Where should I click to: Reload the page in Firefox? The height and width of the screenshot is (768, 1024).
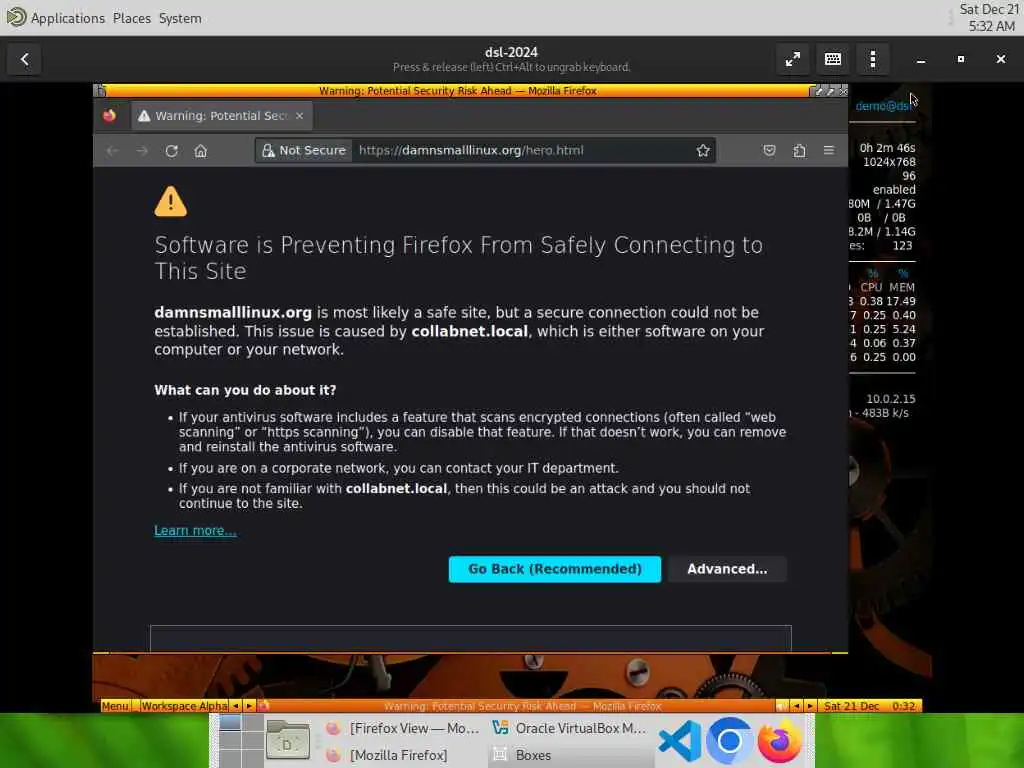tap(172, 151)
